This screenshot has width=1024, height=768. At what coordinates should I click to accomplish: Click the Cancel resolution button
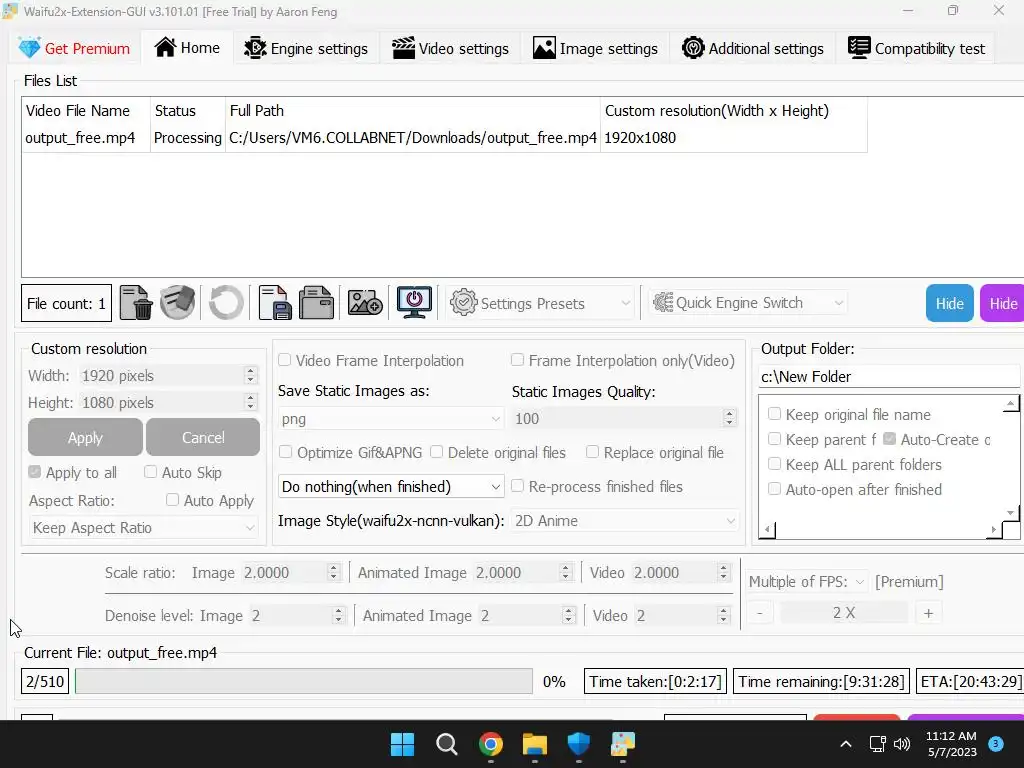click(203, 438)
